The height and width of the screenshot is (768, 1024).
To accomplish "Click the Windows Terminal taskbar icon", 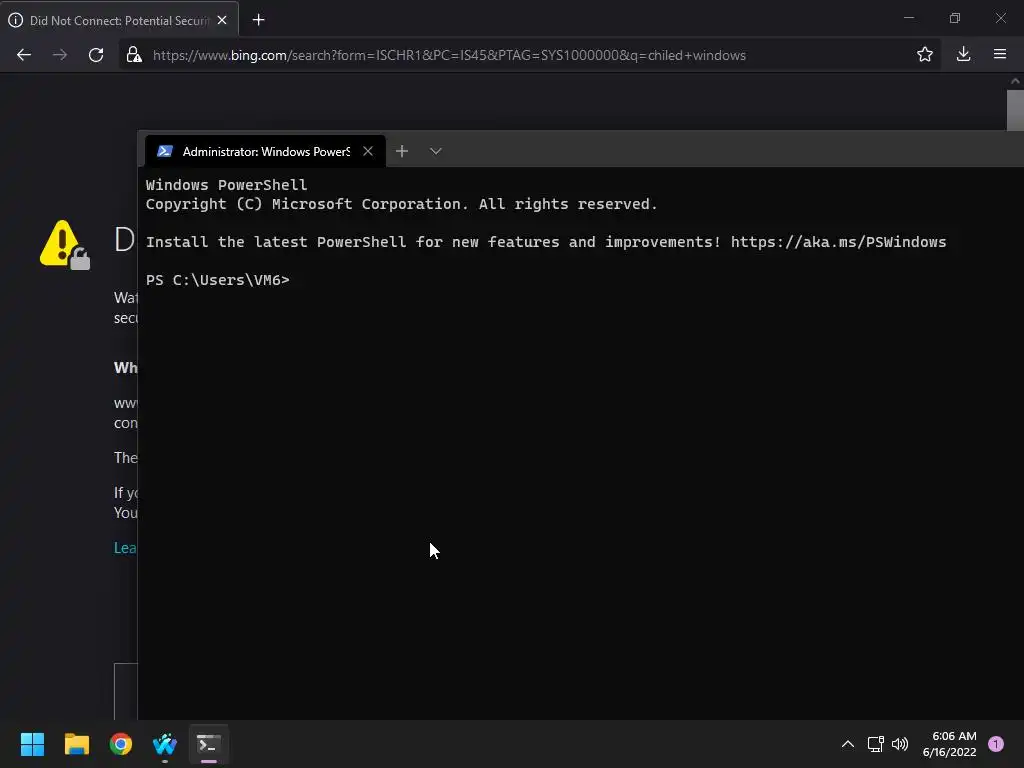I will tap(209, 744).
